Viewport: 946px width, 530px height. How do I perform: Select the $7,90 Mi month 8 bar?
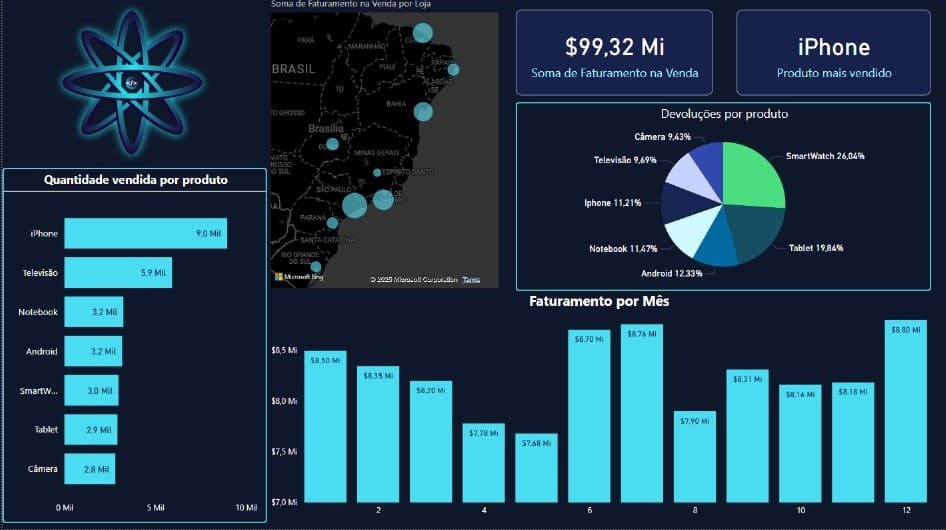click(694, 456)
